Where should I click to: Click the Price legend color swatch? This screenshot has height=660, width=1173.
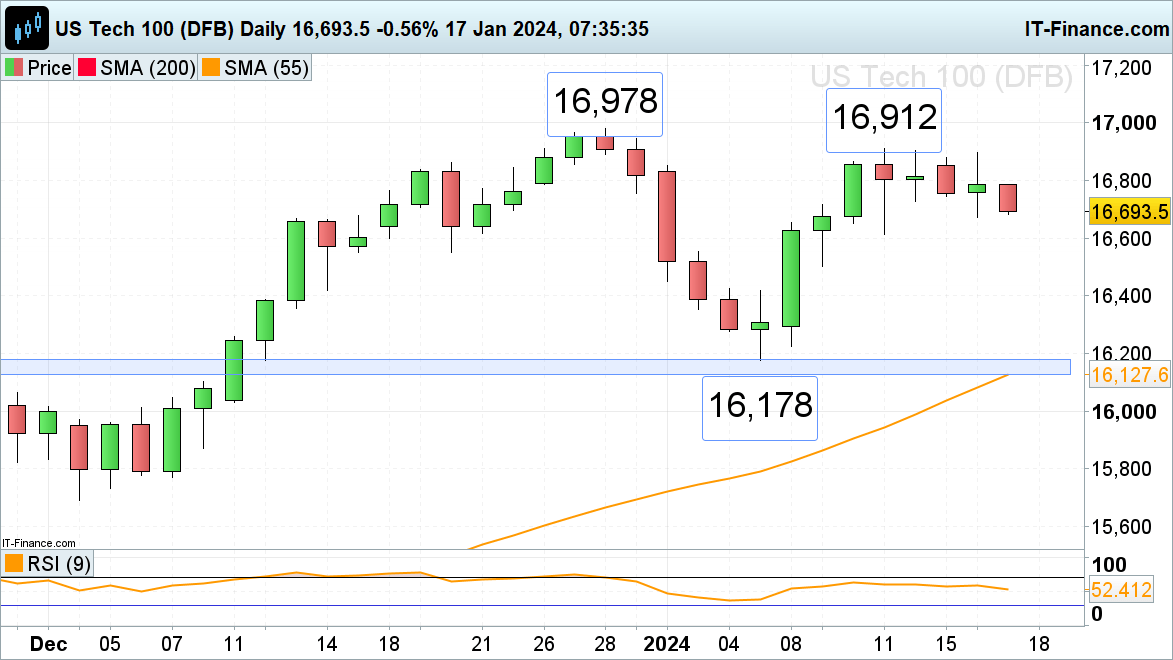pyautogui.click(x=14, y=68)
